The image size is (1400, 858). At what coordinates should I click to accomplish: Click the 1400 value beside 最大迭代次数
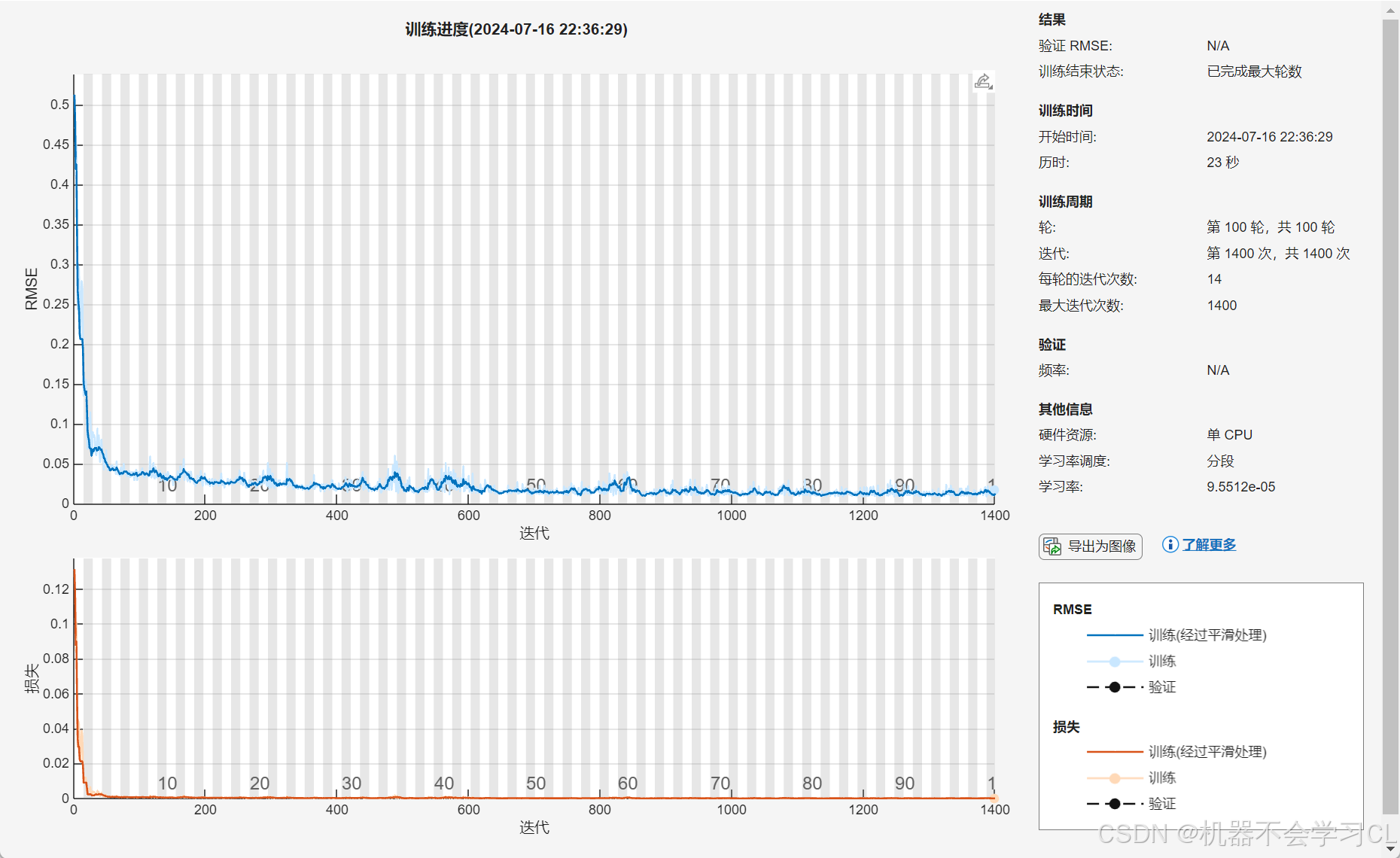(x=1222, y=306)
